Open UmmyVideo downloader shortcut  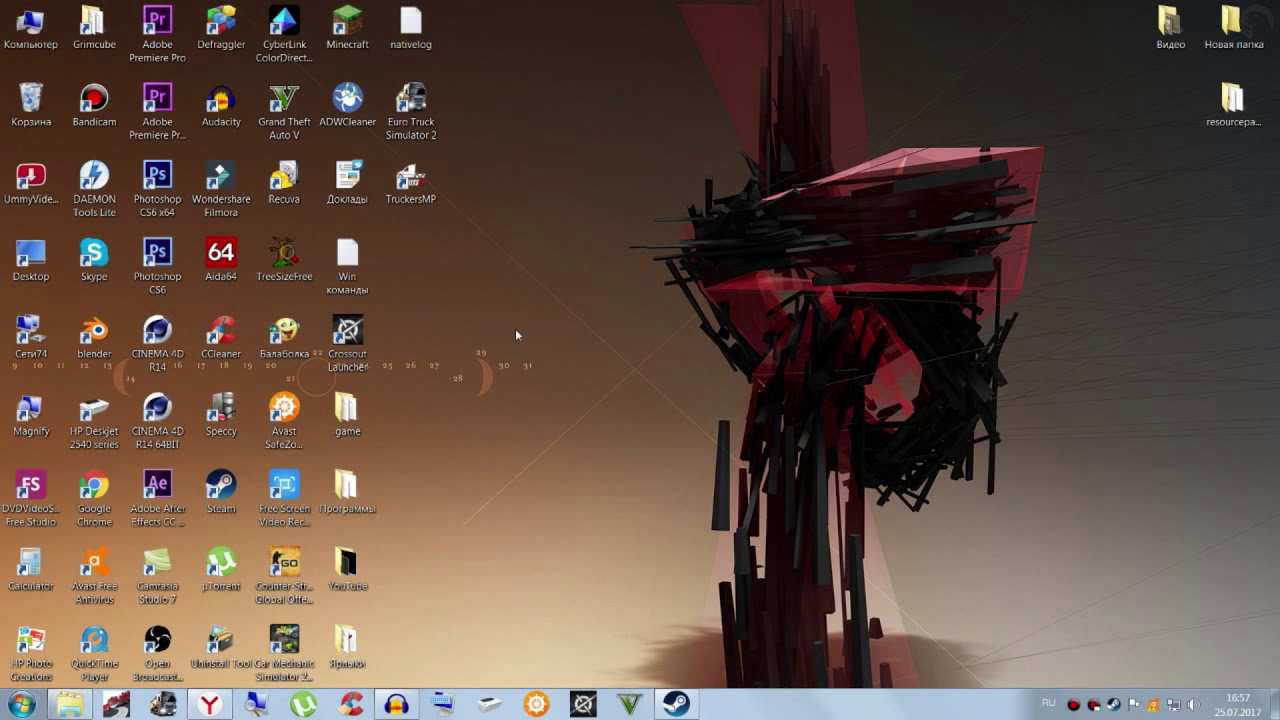[x=31, y=183]
